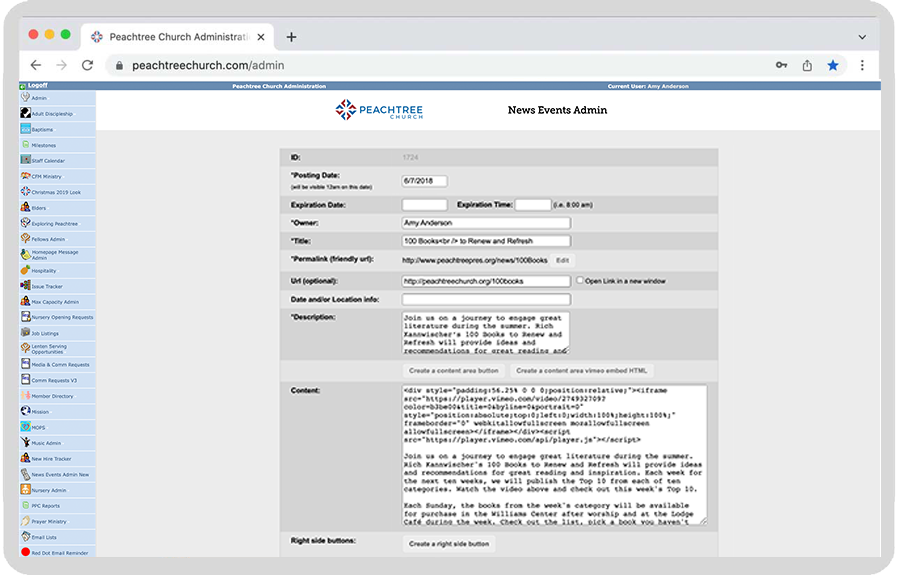Focus the Posting Date field
Screen dimensions: 900x575
pos(424,181)
